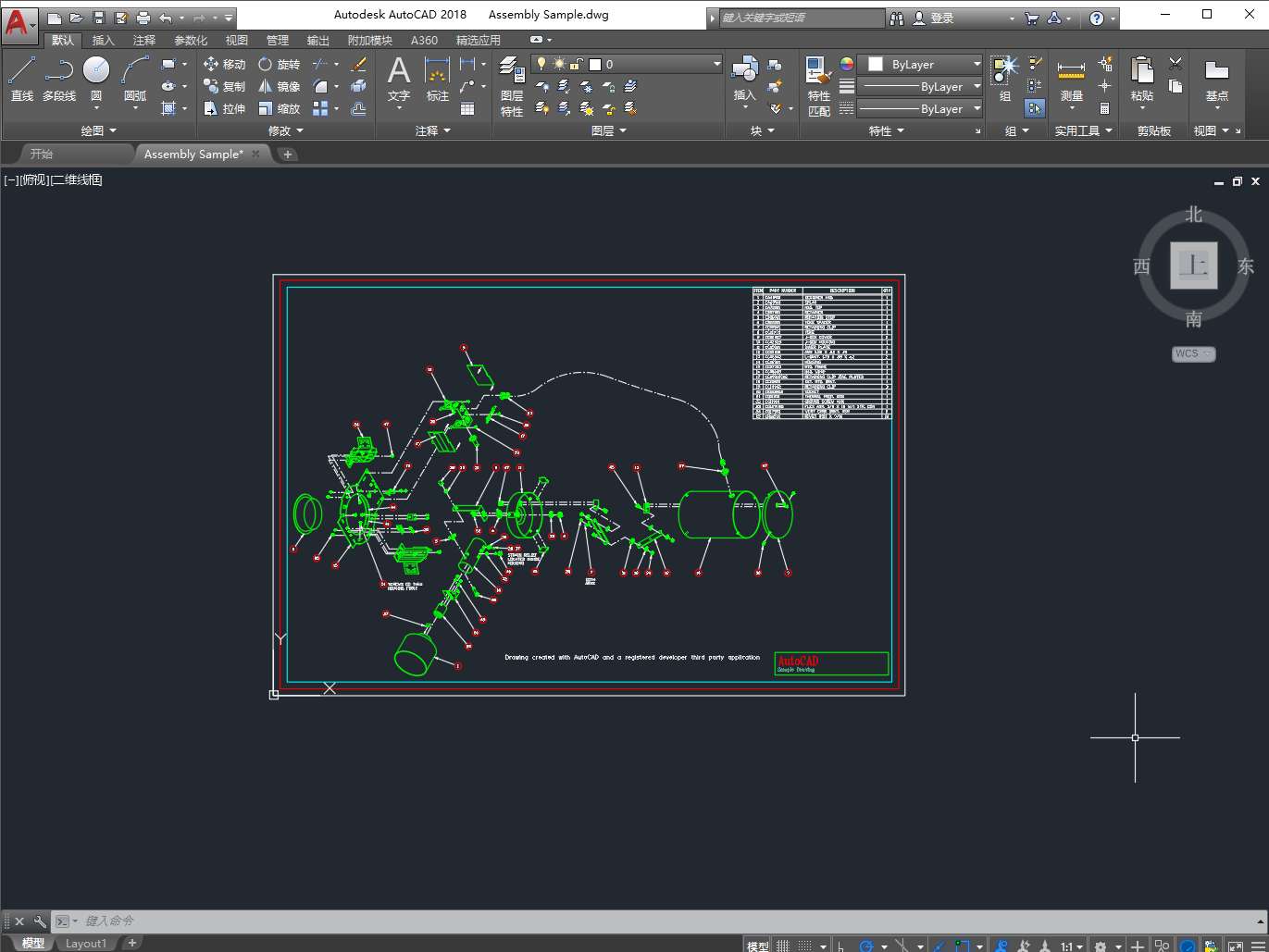Screen dimensions: 1269x952
Task: Click the WCS coordinate system button
Action: coord(1192,353)
